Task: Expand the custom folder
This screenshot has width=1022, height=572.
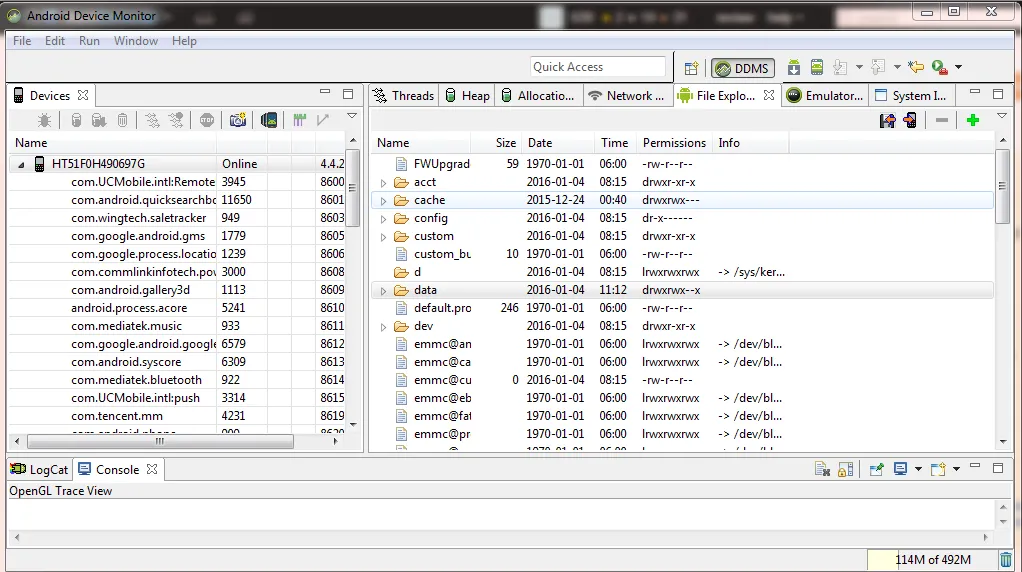Action: point(383,237)
